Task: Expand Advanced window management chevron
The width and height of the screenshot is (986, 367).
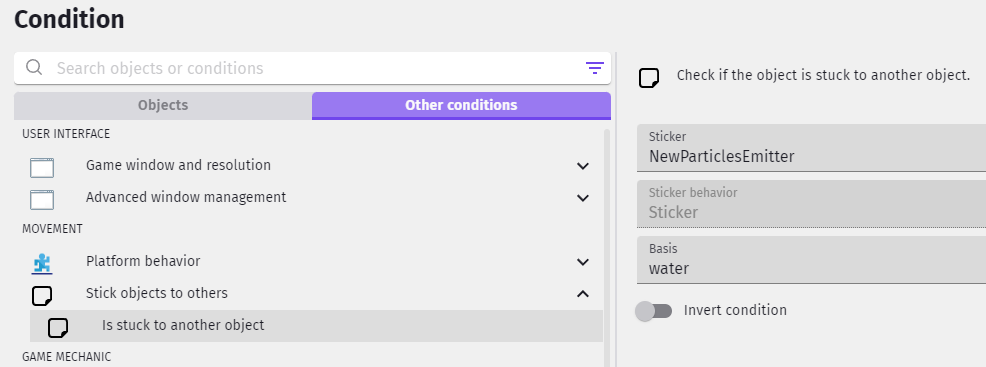Action: coord(583,198)
